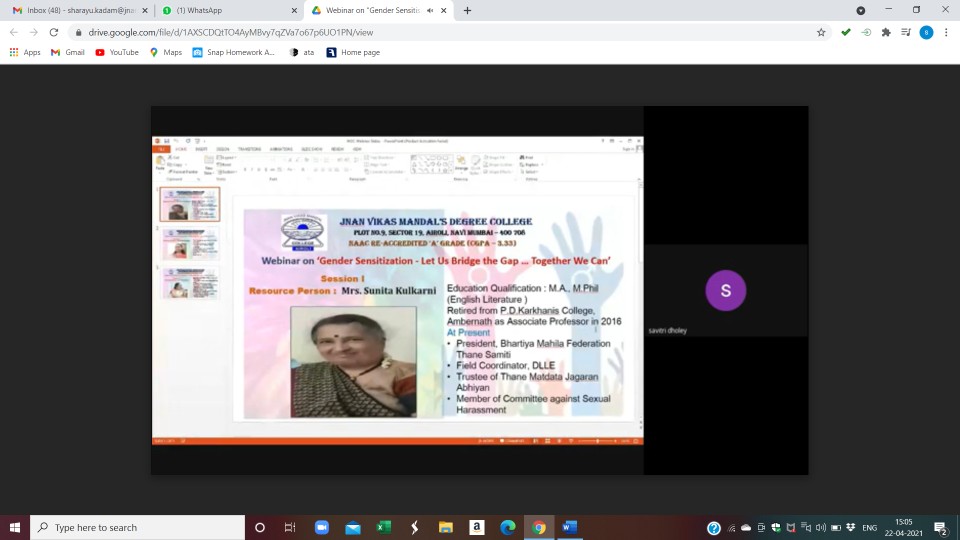
Task: Click the Chrome icon on the taskbar
Action: coord(539,527)
